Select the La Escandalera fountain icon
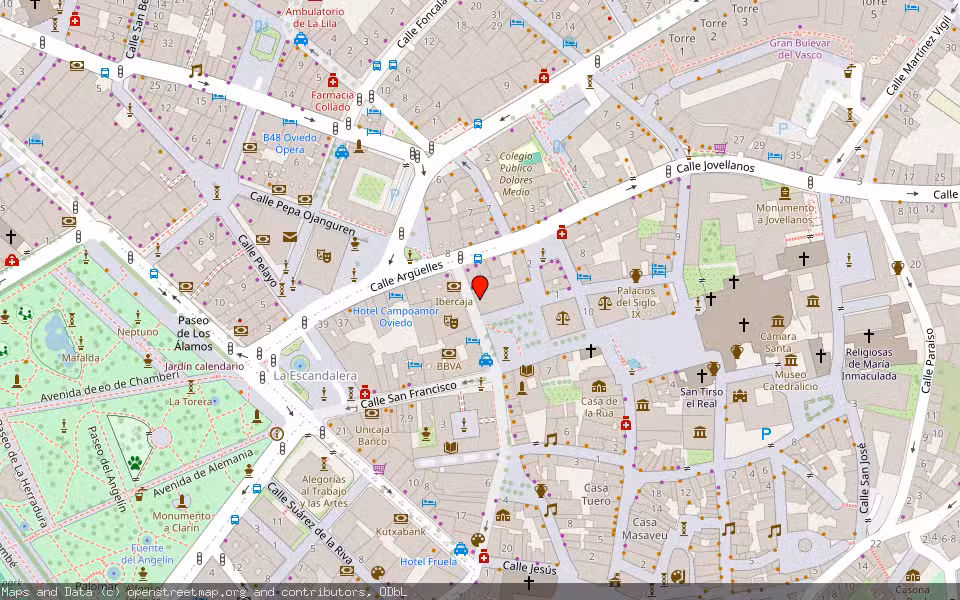The width and height of the screenshot is (960, 600). coord(300,365)
